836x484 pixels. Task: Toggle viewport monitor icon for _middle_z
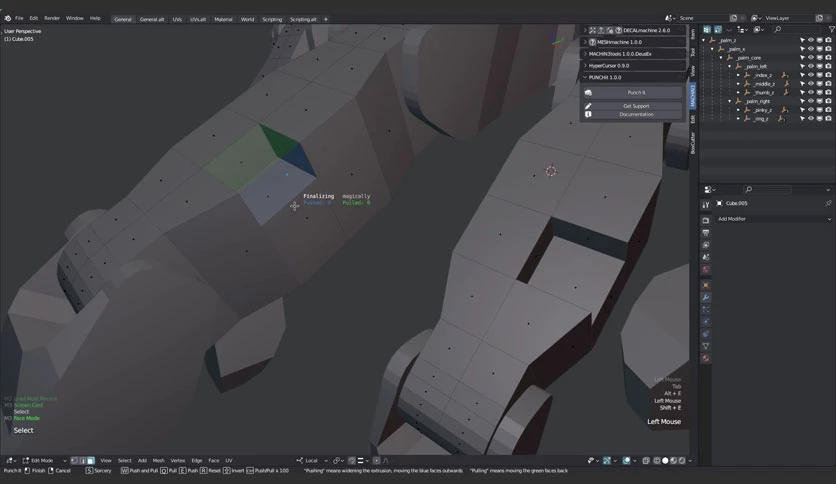point(819,84)
